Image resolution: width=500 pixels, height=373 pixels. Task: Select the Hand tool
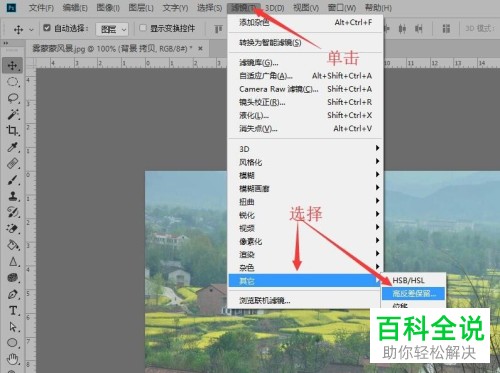(x=12, y=359)
